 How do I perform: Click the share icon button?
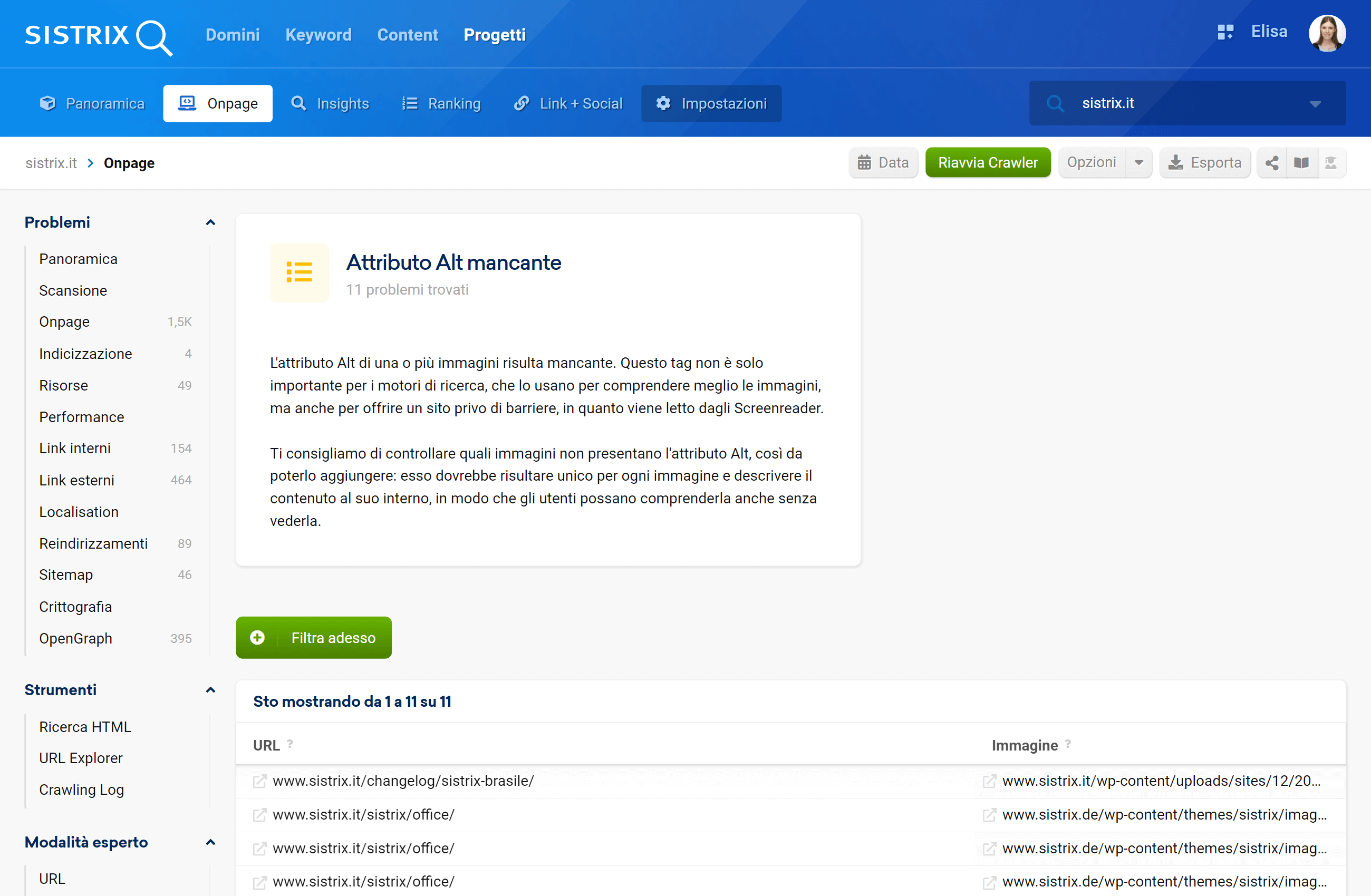(x=1272, y=163)
